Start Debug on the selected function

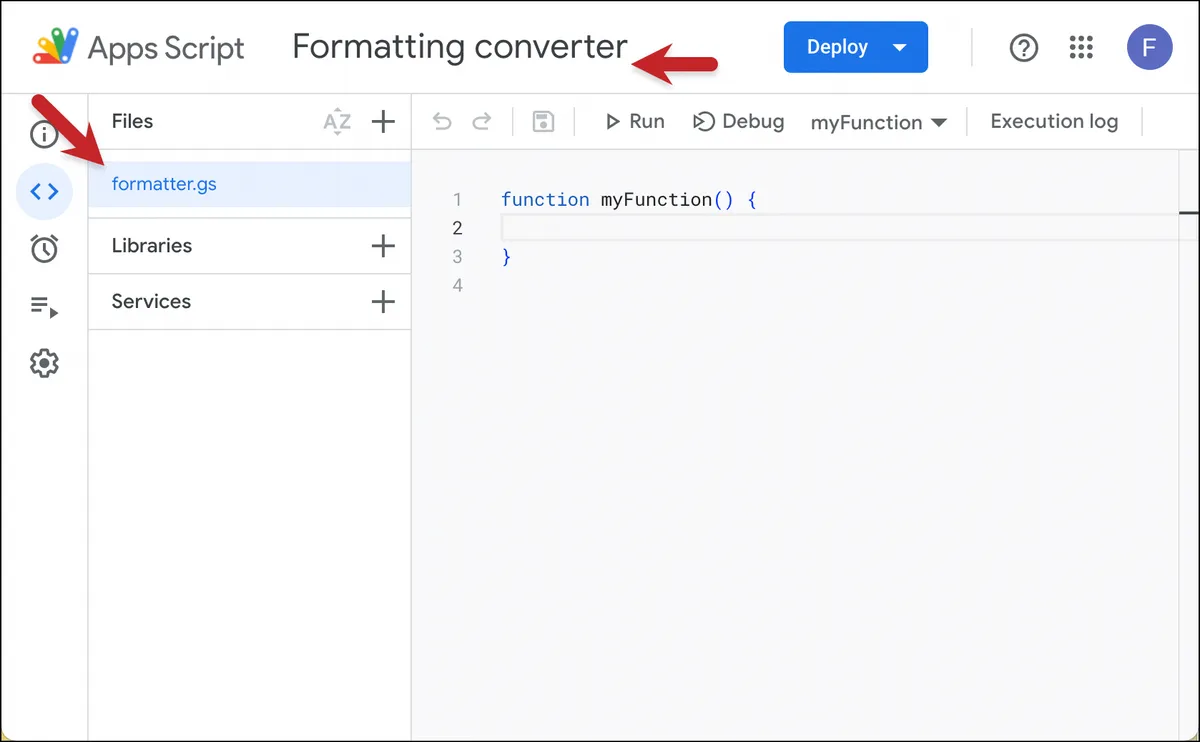(739, 121)
